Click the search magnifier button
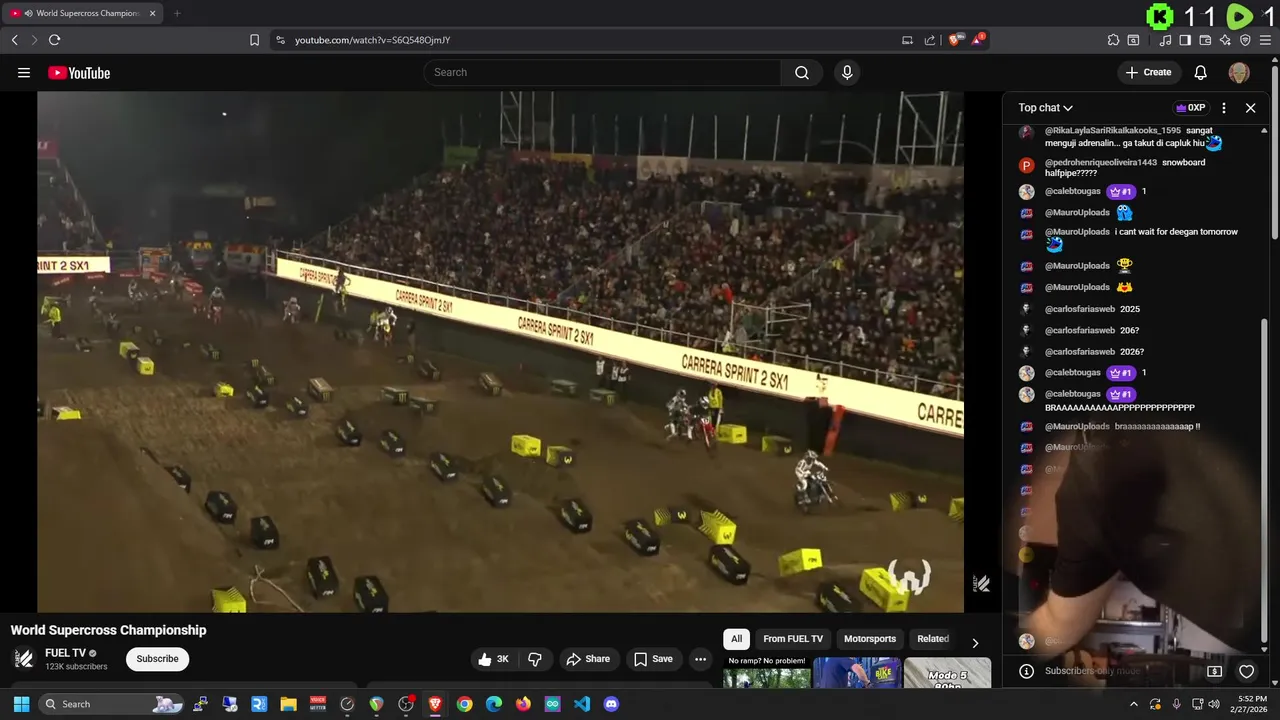 [x=802, y=72]
